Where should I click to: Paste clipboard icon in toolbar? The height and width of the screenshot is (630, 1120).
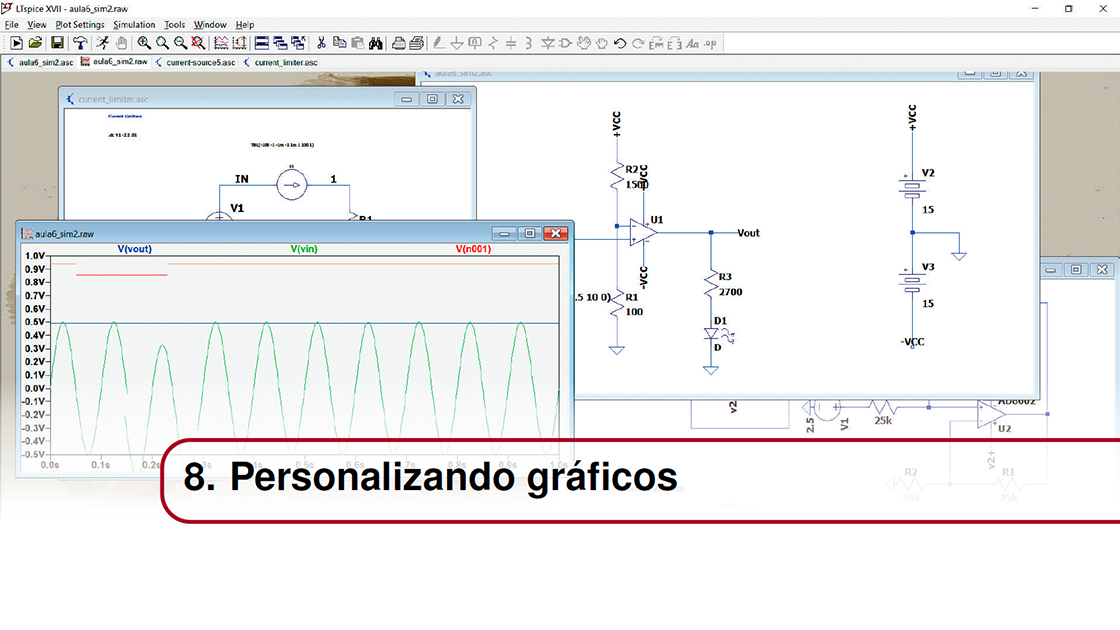tap(357, 44)
